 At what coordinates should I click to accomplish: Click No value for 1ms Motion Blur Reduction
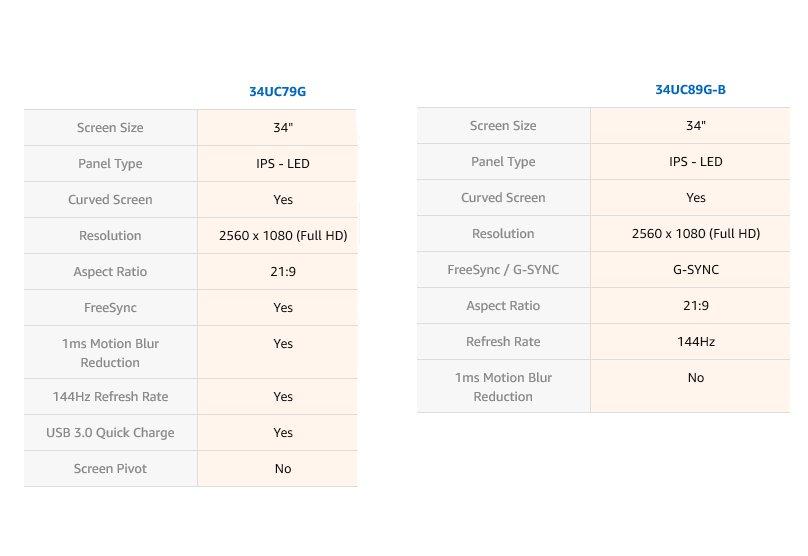[696, 378]
